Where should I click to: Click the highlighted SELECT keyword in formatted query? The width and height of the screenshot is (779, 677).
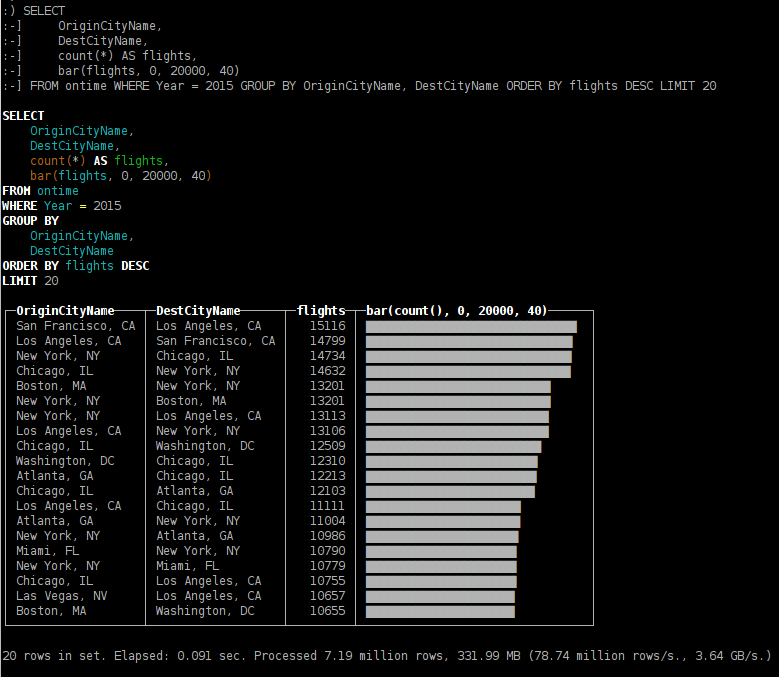[x=23, y=116]
